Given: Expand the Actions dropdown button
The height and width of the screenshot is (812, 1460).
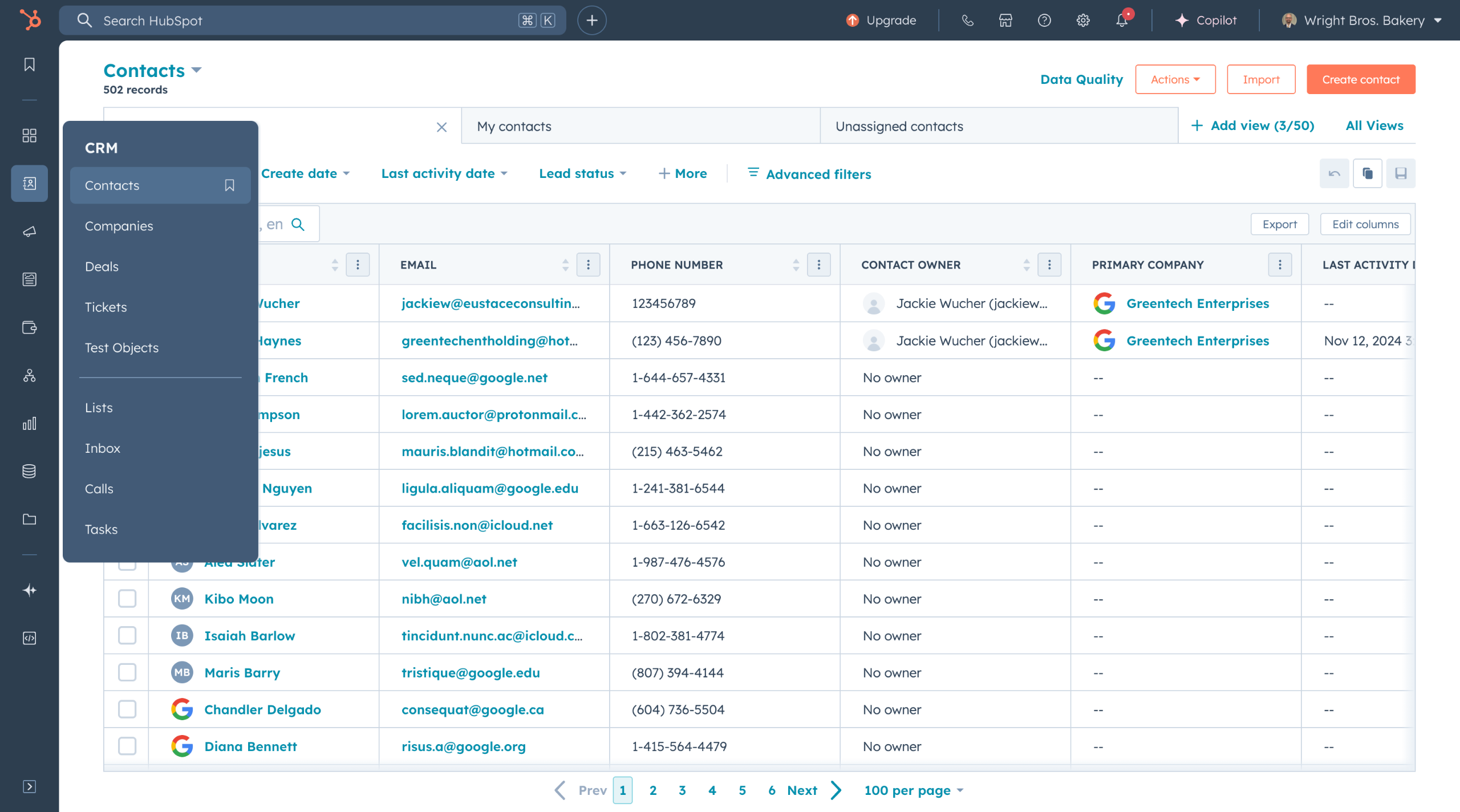Looking at the screenshot, I should click(1175, 79).
